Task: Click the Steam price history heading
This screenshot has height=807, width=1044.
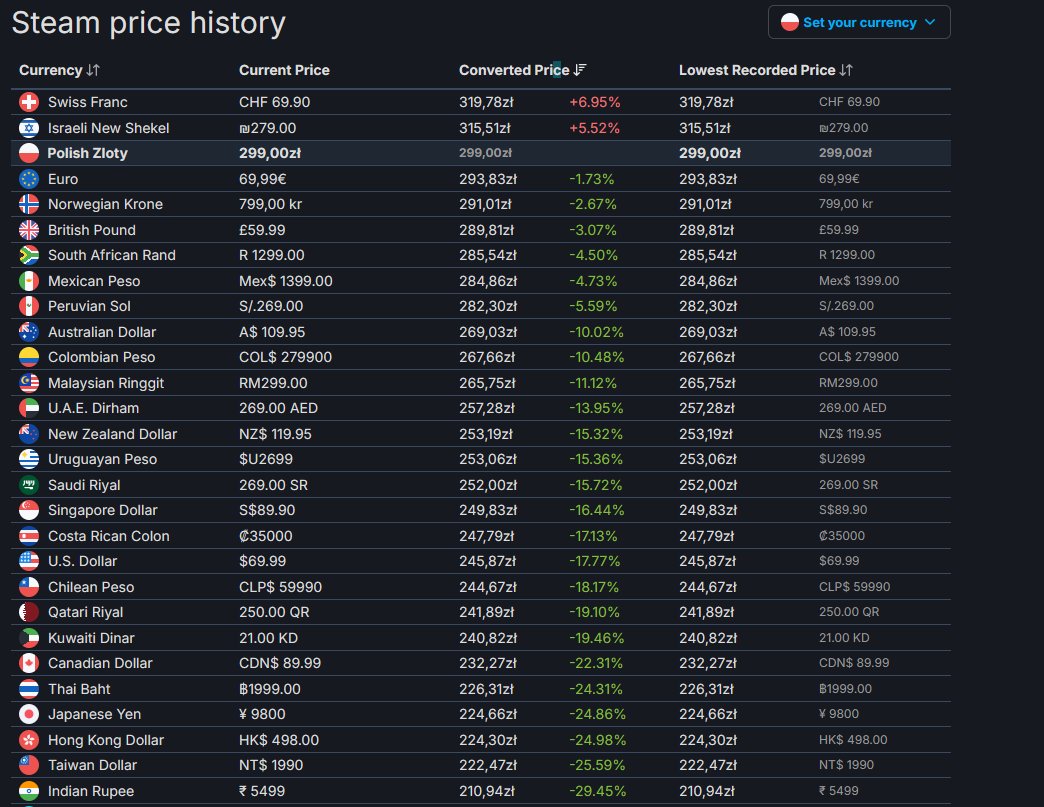Action: [x=148, y=23]
